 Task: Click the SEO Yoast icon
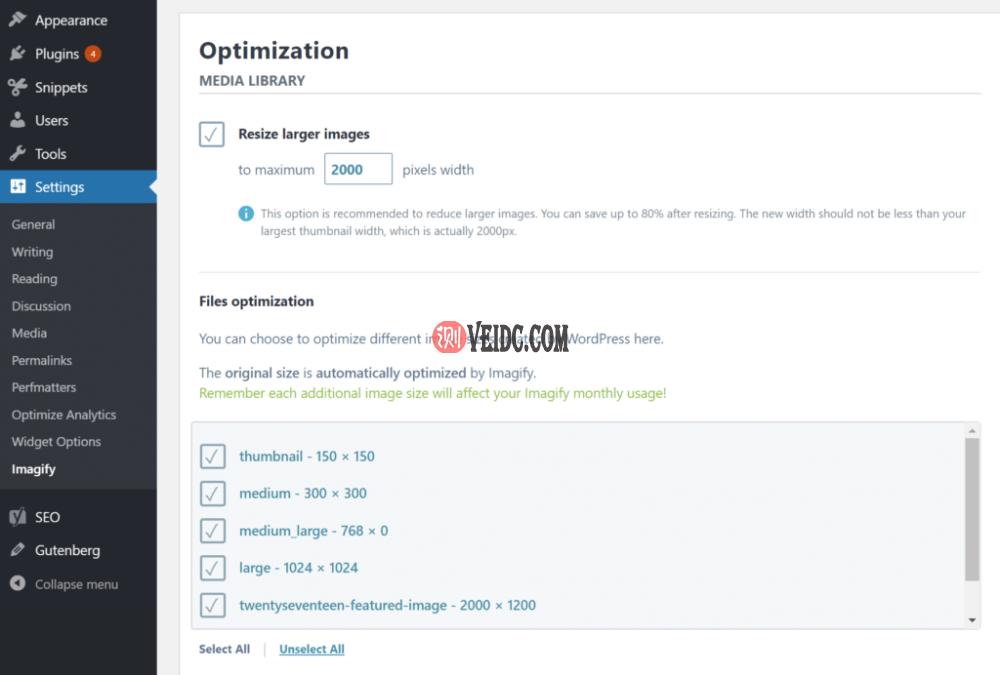click(17, 517)
